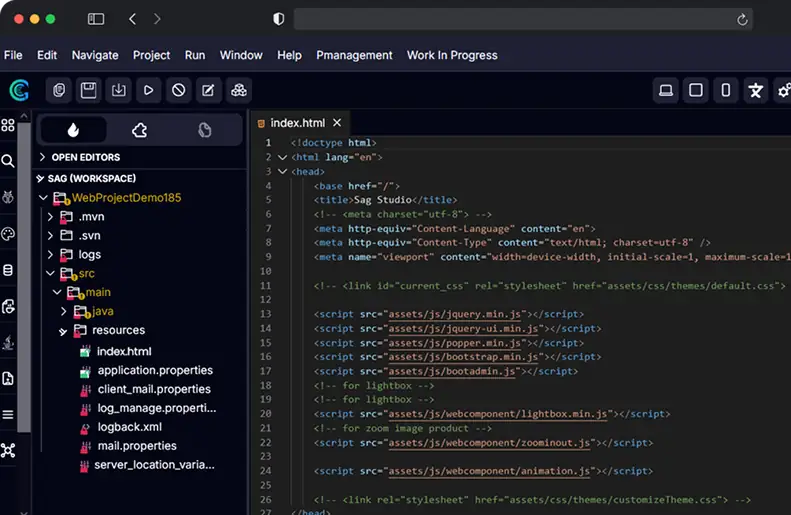The image size is (791, 515).
Task: Collapse the WebProjectDemo185 project folder
Action: tap(43, 198)
